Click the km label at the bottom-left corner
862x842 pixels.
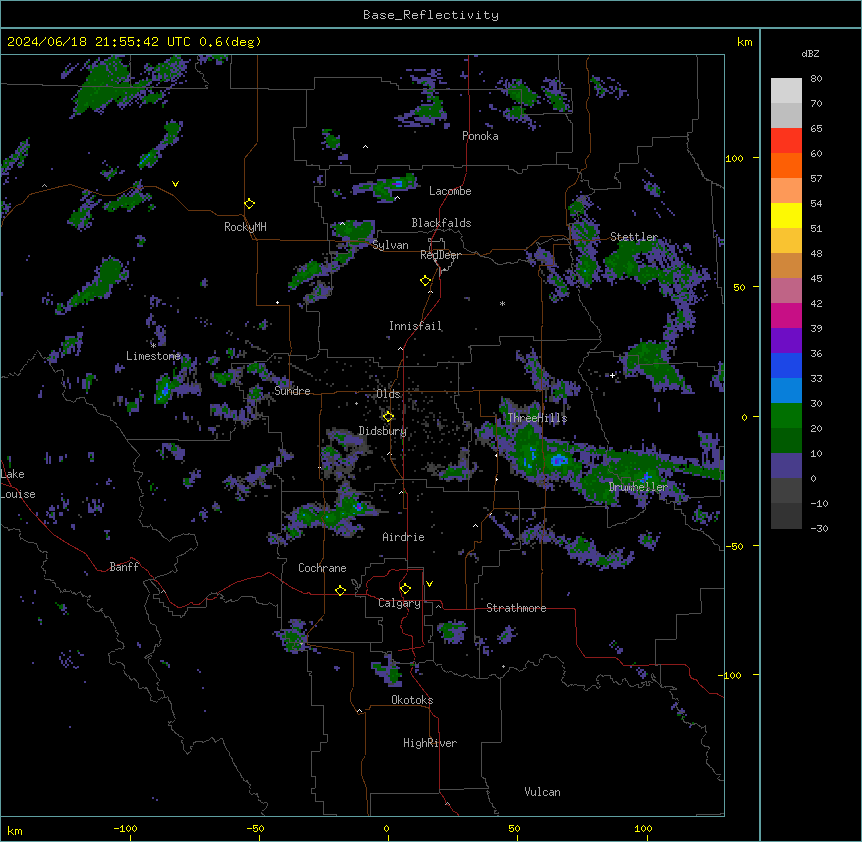click(x=15, y=831)
